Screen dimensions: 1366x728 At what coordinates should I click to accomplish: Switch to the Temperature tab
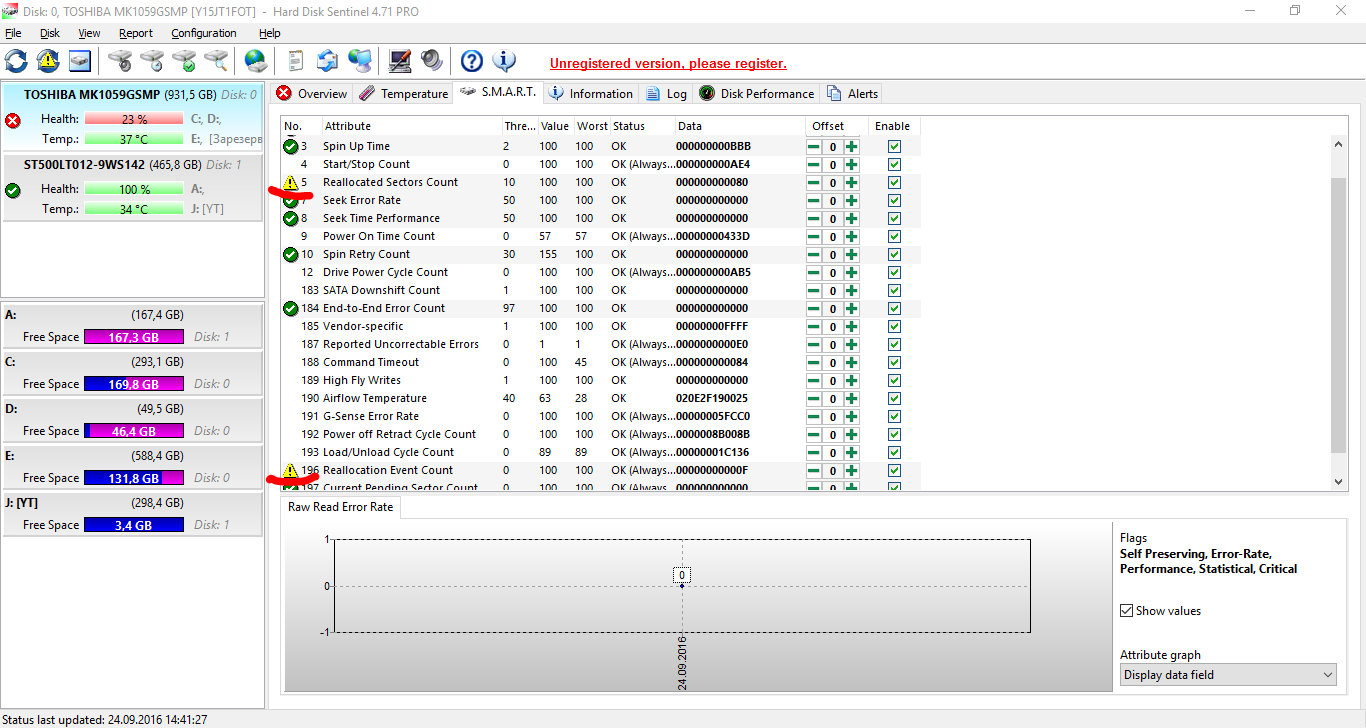405,94
